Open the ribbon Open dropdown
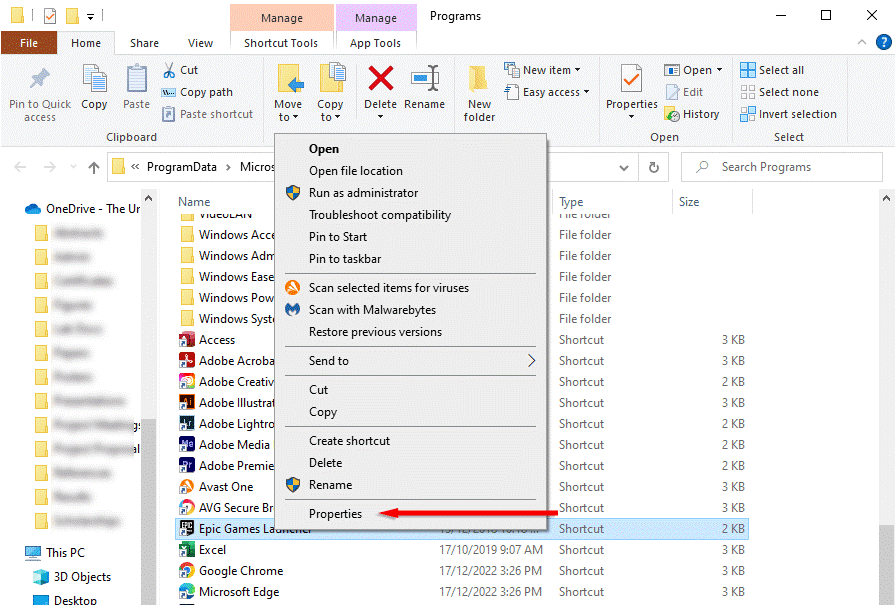 coord(693,70)
